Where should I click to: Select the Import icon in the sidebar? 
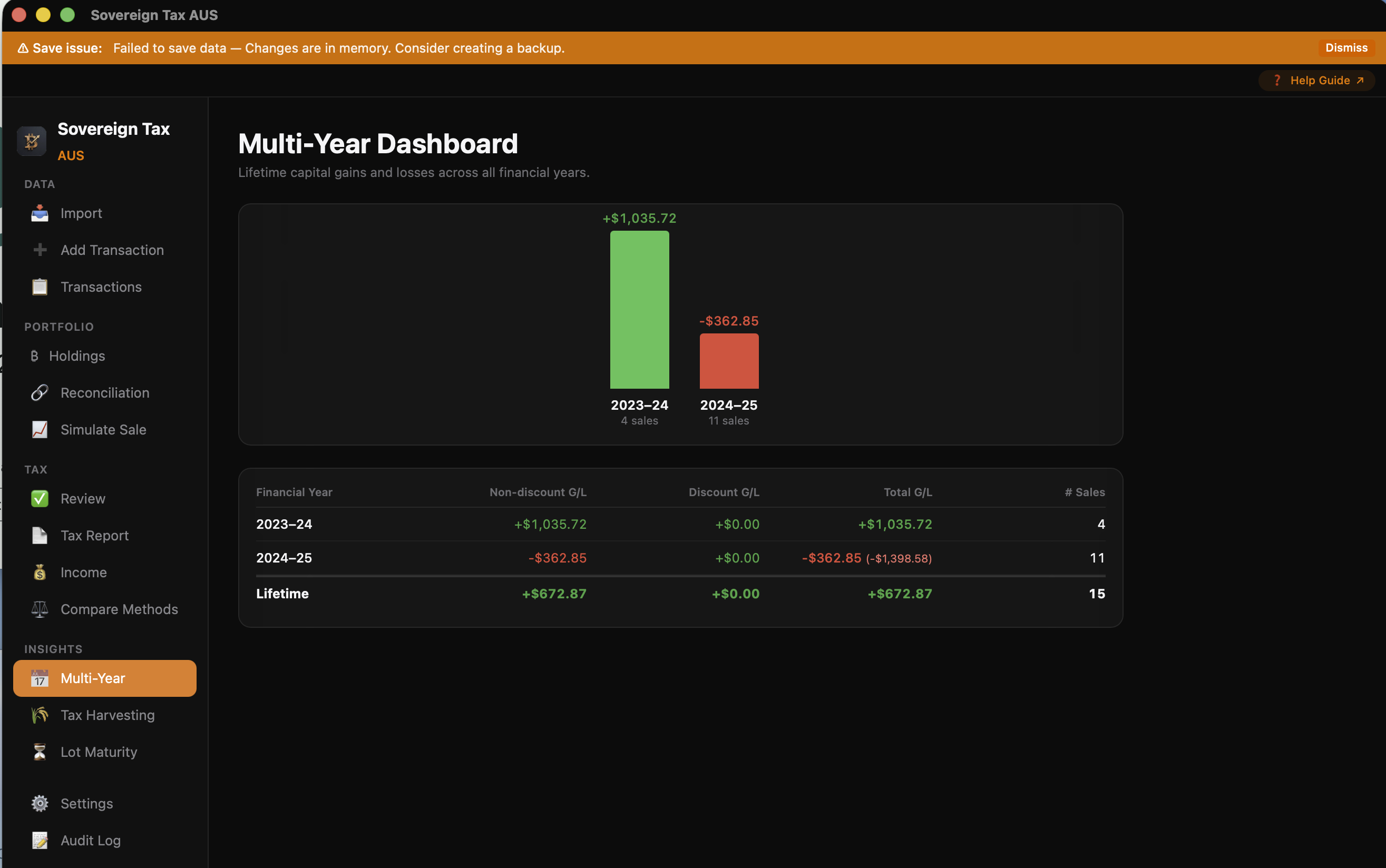pos(39,213)
